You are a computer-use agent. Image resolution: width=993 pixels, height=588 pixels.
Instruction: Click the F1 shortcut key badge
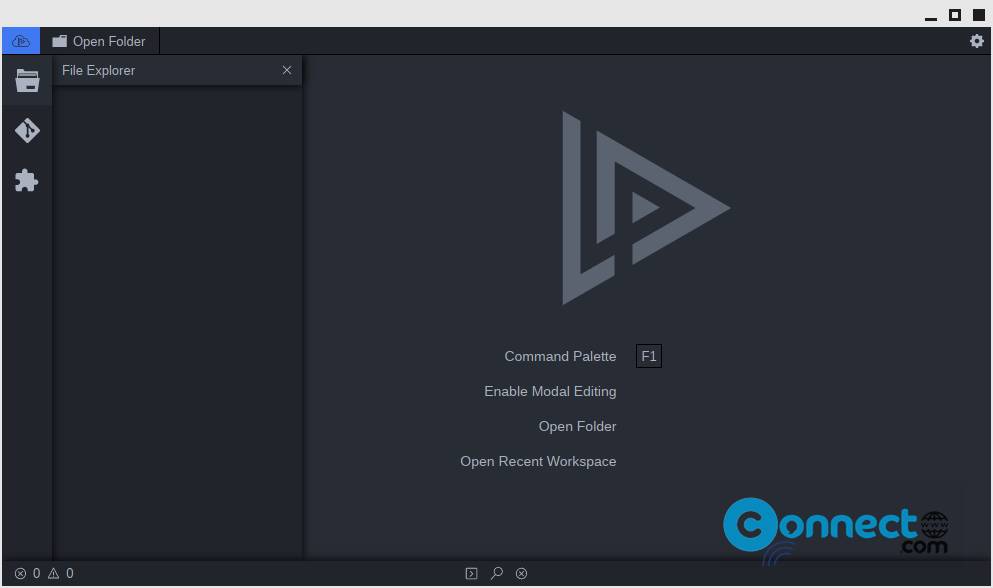click(648, 356)
